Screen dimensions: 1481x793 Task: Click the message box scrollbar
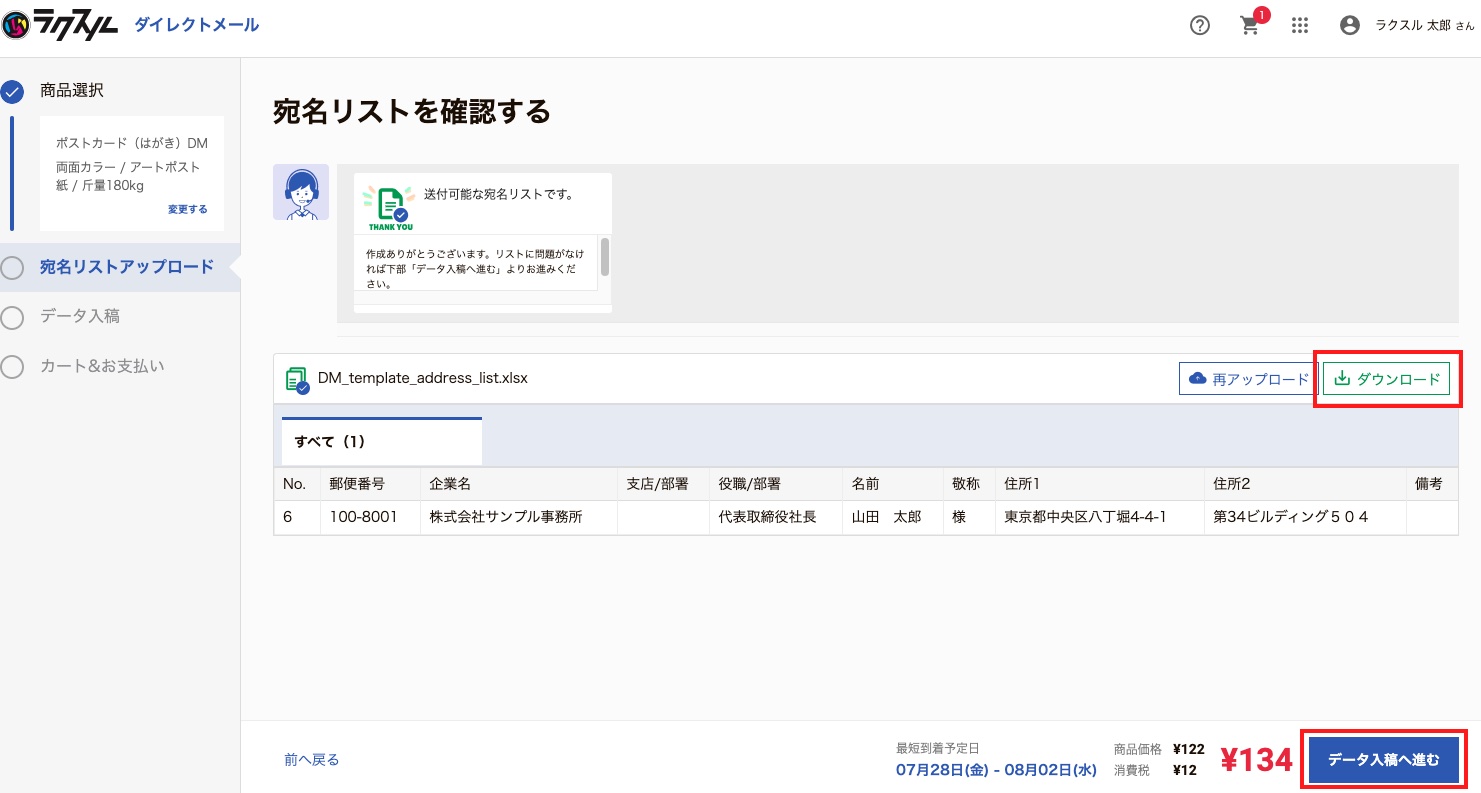coord(605,257)
